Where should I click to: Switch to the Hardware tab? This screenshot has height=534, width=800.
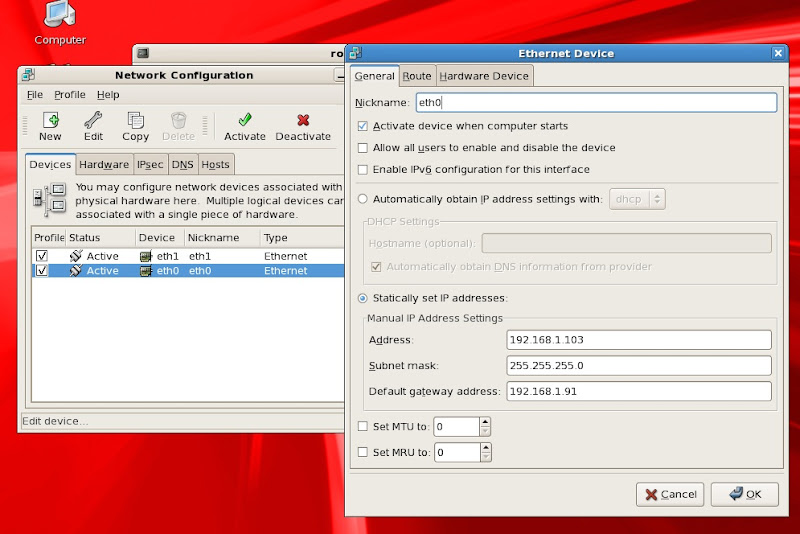[104, 164]
